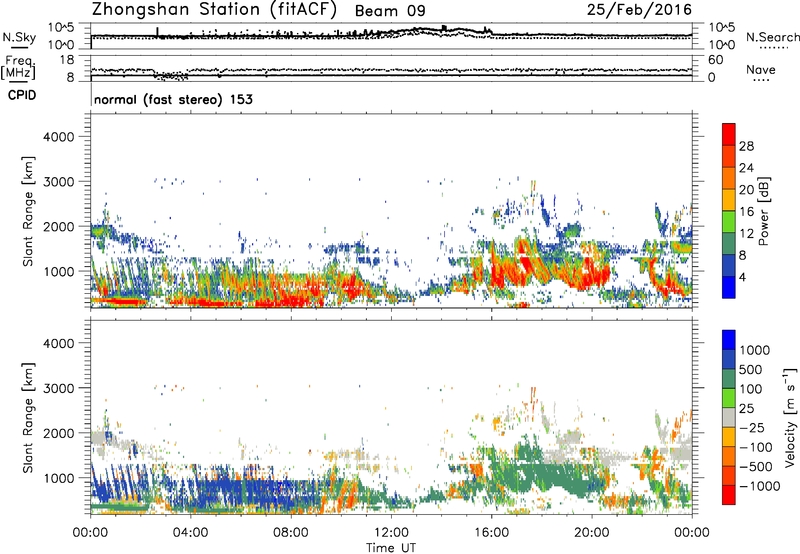Click the -100 value on the velocity colorbar
This screenshot has width=800, height=554.
tap(755, 447)
